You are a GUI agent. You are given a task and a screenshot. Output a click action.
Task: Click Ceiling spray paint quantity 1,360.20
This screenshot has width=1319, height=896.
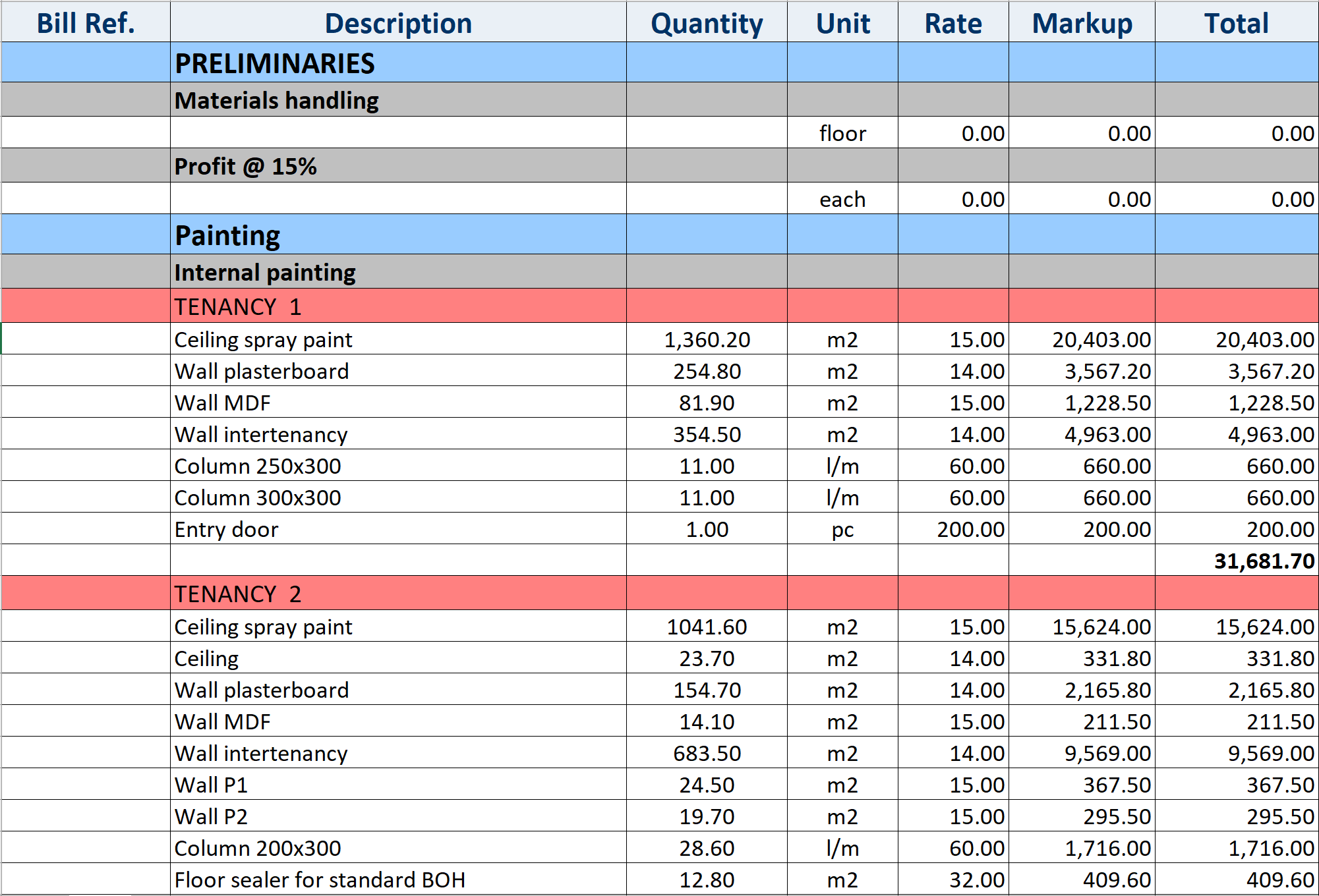pos(707,339)
